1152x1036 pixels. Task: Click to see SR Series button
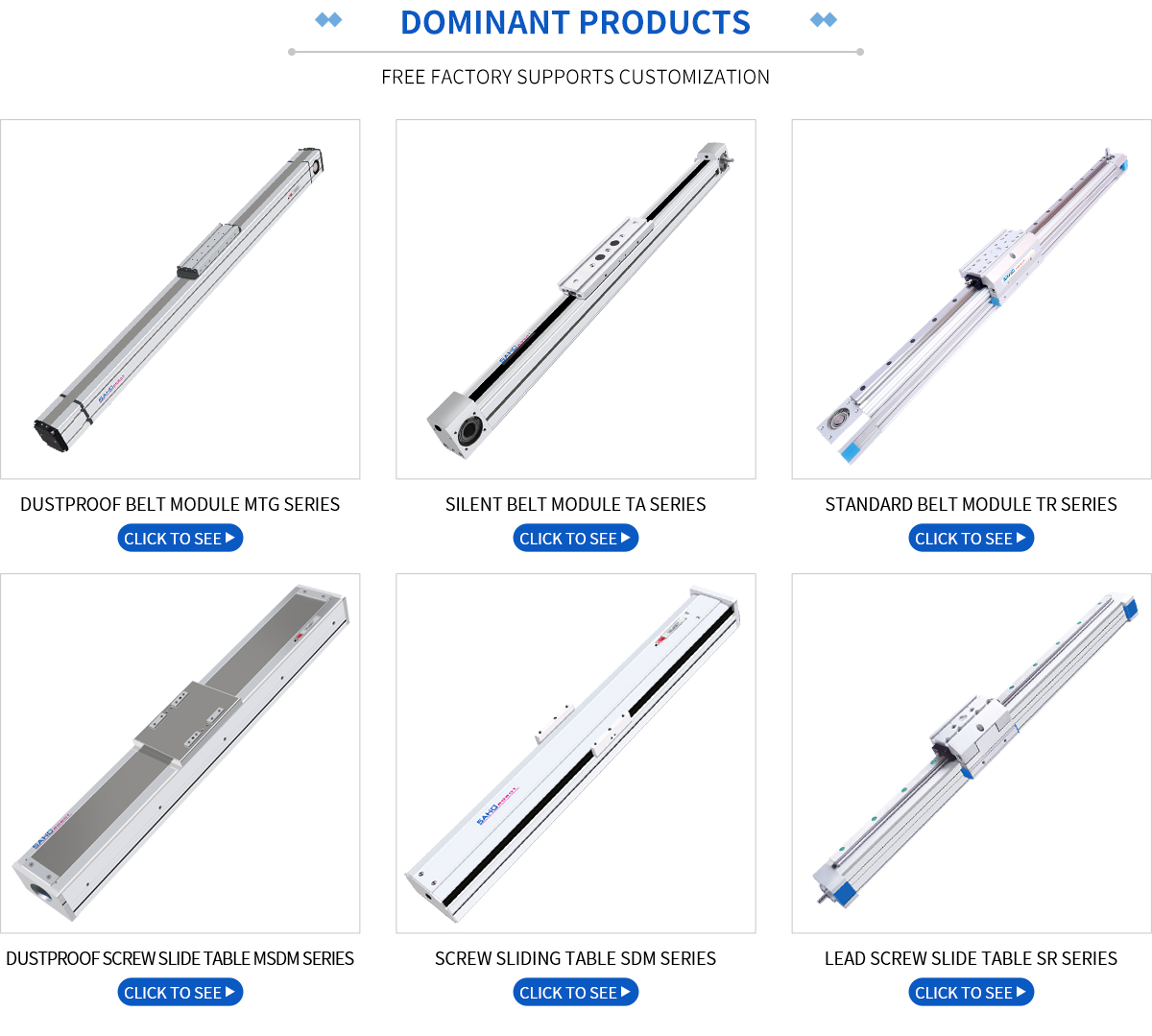[x=972, y=993]
